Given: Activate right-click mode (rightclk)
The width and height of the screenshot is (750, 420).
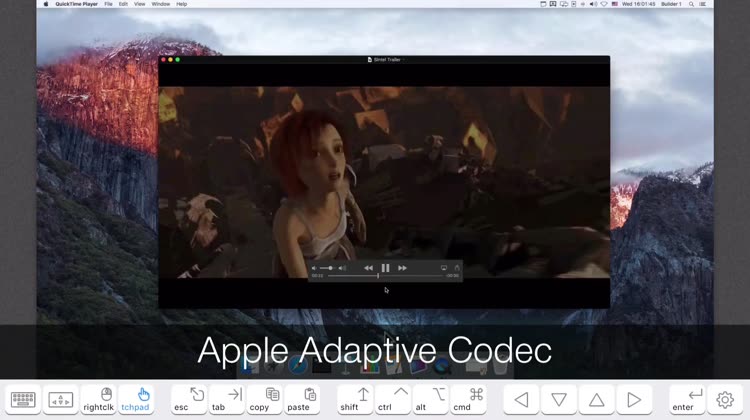Looking at the screenshot, I should (99, 399).
